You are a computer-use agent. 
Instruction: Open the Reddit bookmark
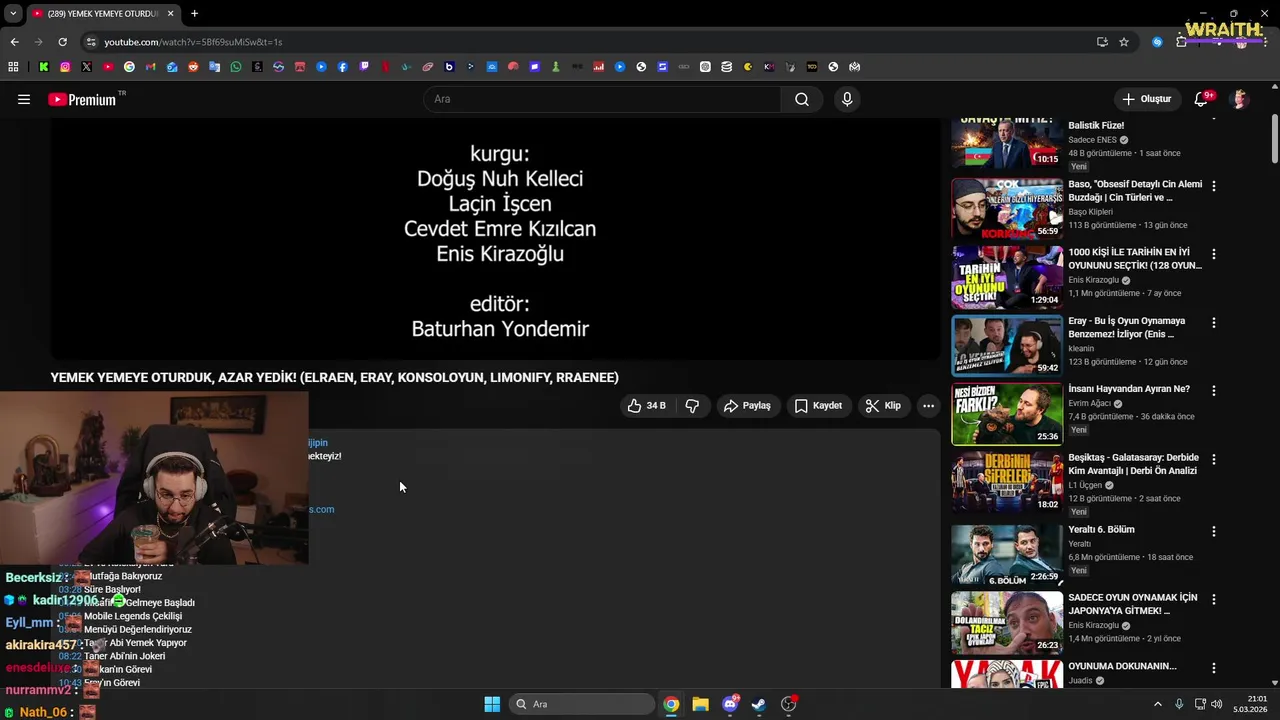[x=193, y=67]
